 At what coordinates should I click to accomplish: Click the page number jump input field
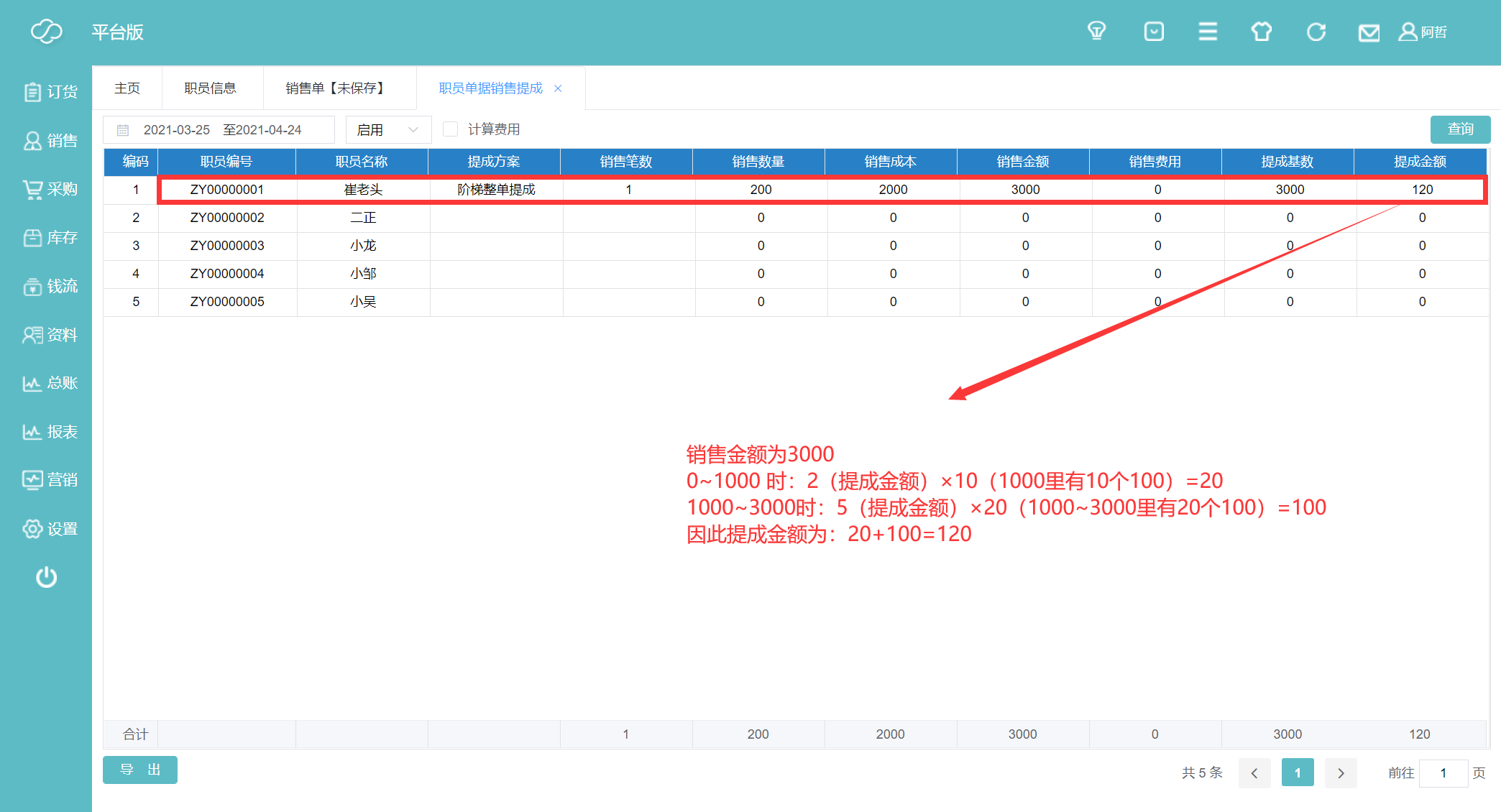coord(1443,773)
